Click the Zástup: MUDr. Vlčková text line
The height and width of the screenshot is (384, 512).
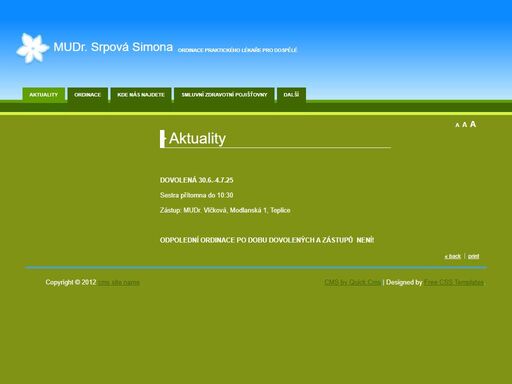pos(225,210)
